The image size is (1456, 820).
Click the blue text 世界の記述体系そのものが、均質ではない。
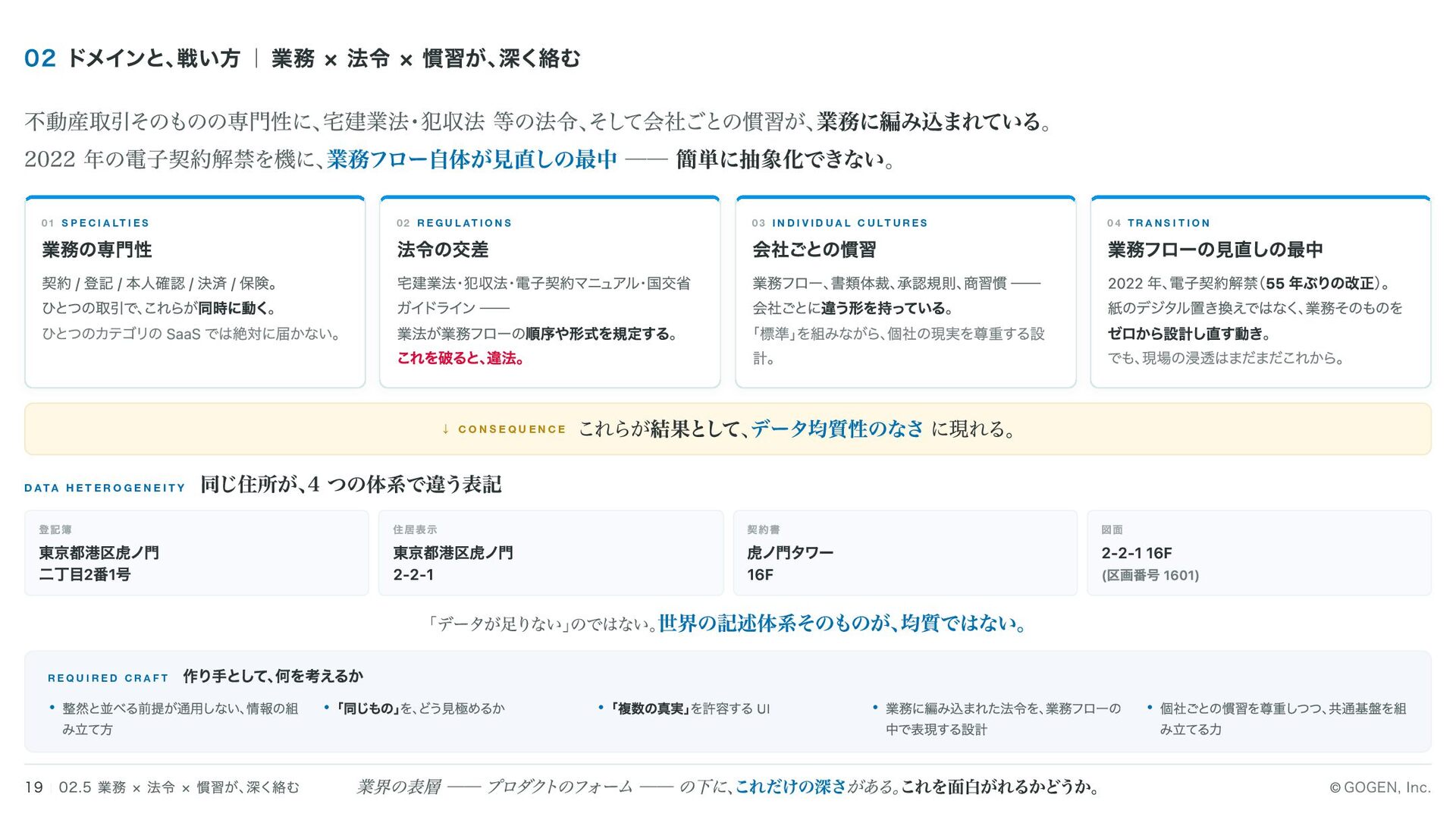[x=843, y=624]
